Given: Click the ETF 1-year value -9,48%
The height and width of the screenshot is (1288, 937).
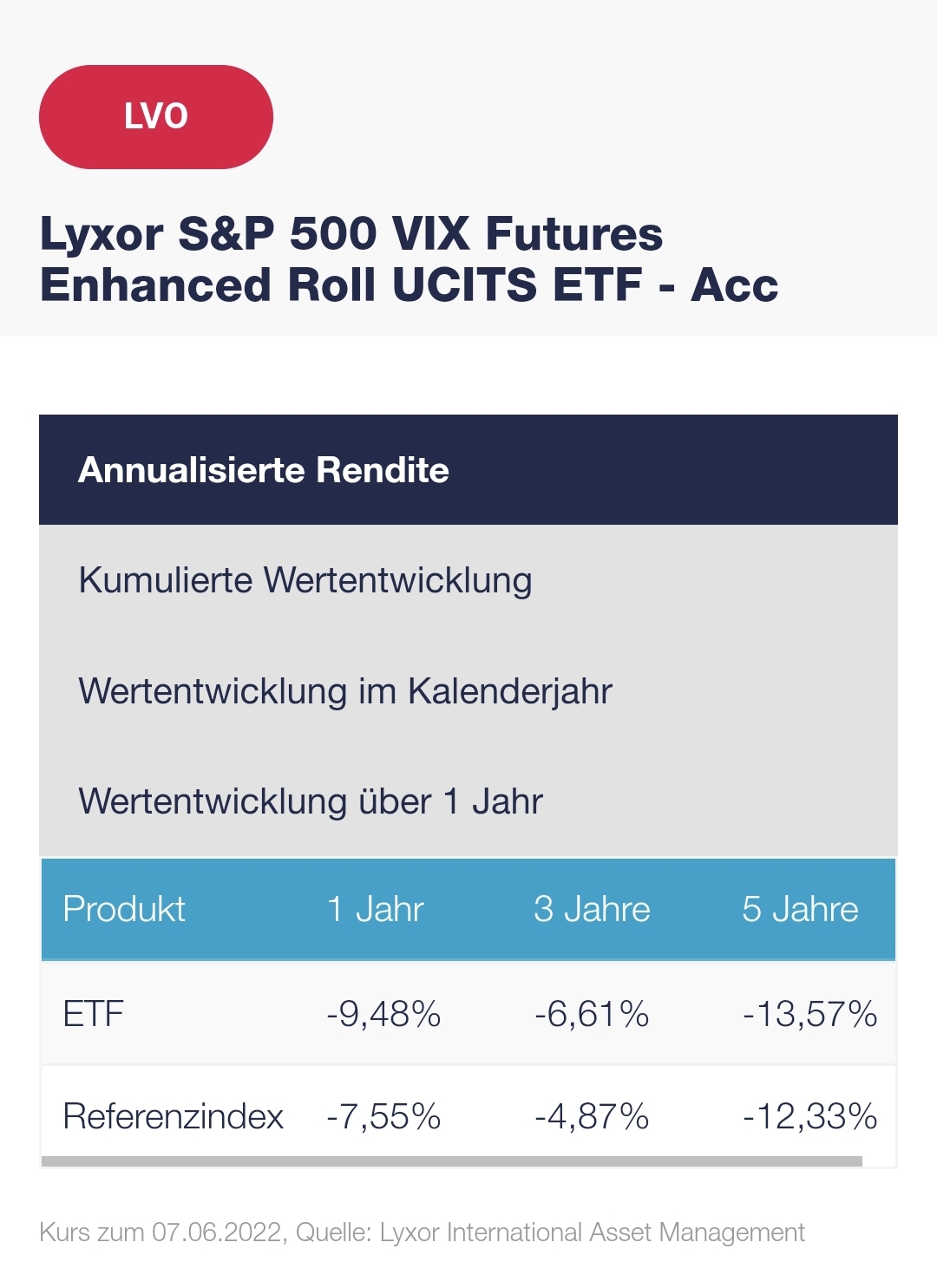Looking at the screenshot, I should coord(383,1013).
